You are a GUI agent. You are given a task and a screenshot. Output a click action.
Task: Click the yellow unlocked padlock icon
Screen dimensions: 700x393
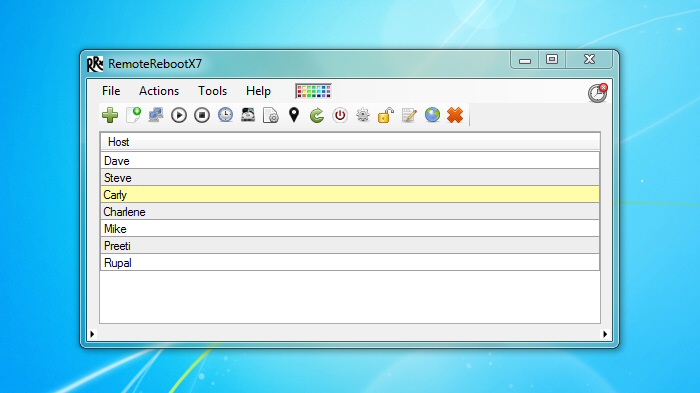coord(386,115)
